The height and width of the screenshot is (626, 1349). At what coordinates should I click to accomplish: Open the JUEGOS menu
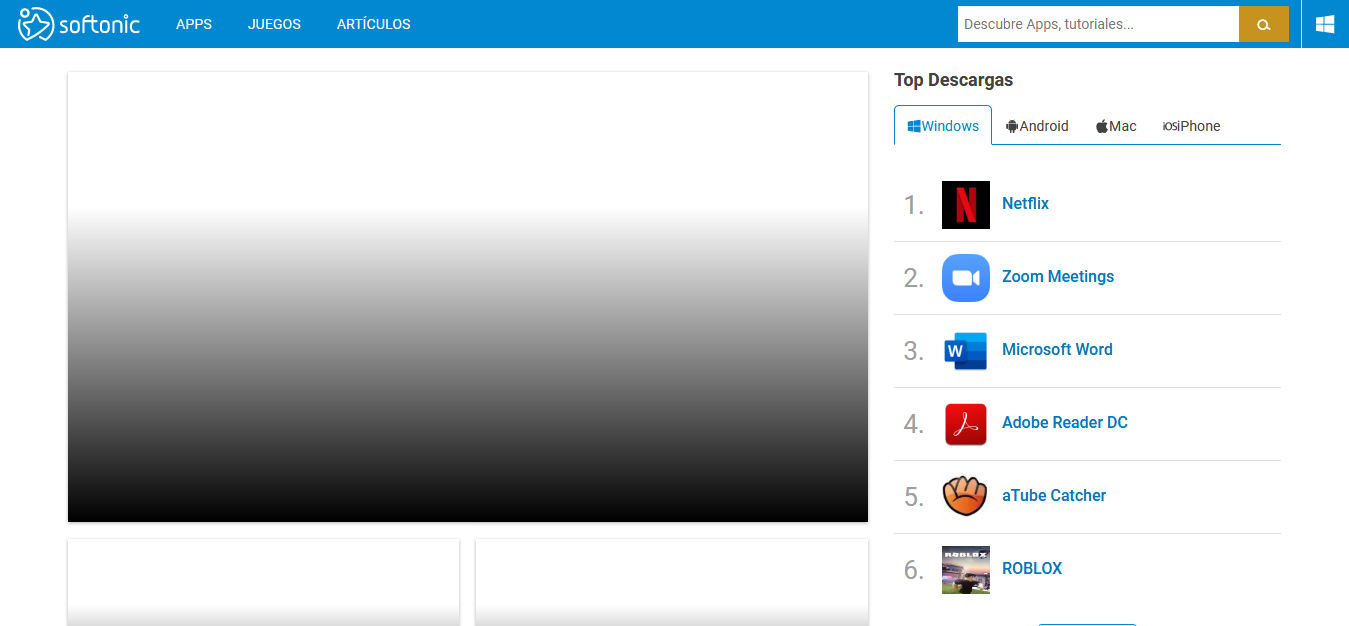[x=274, y=24]
